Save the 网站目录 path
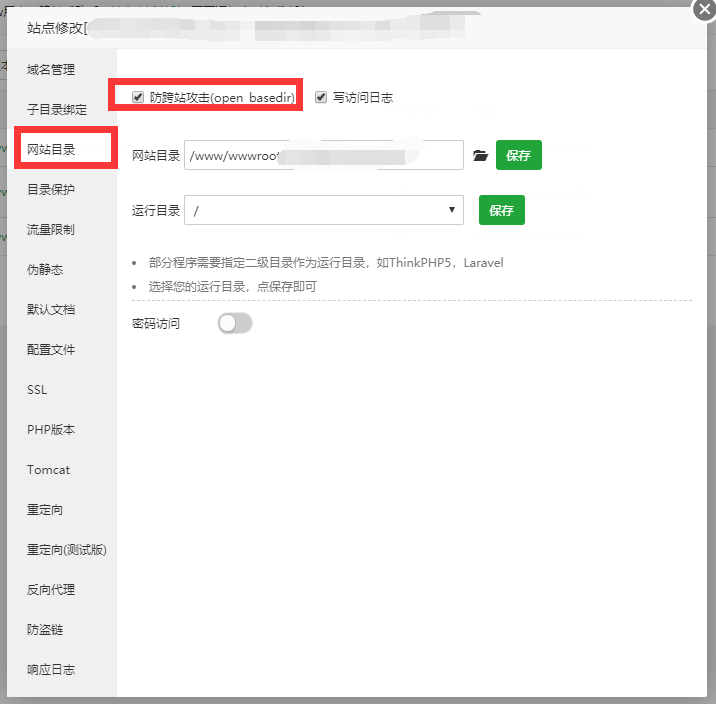The width and height of the screenshot is (716, 704). (x=518, y=156)
